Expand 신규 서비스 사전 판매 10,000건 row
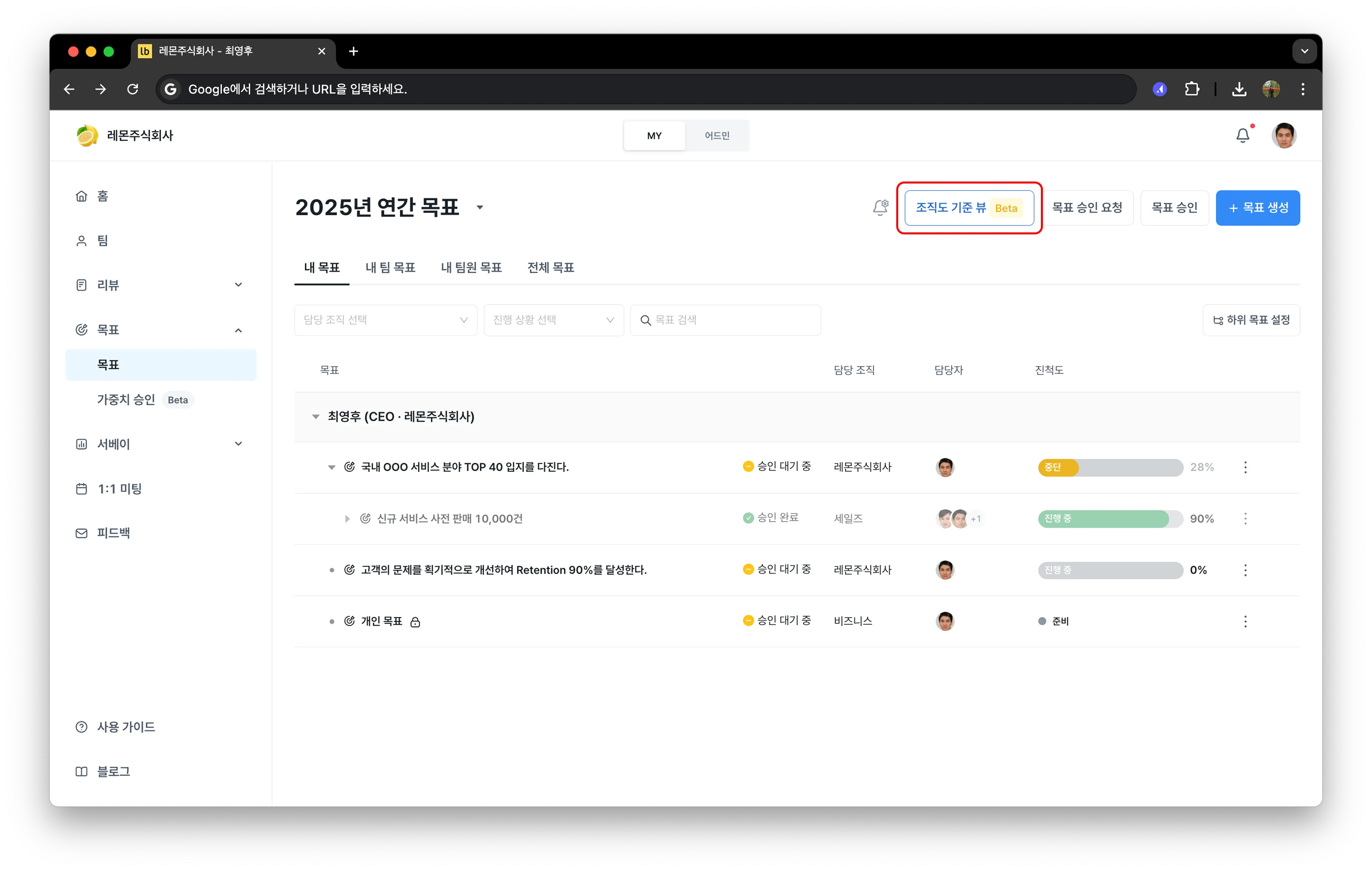 click(347, 518)
